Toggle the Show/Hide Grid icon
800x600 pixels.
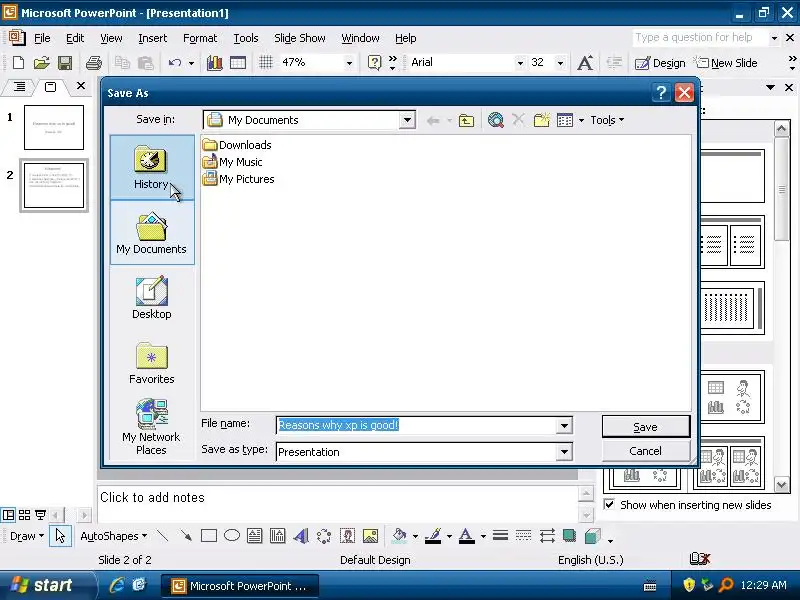[266, 63]
